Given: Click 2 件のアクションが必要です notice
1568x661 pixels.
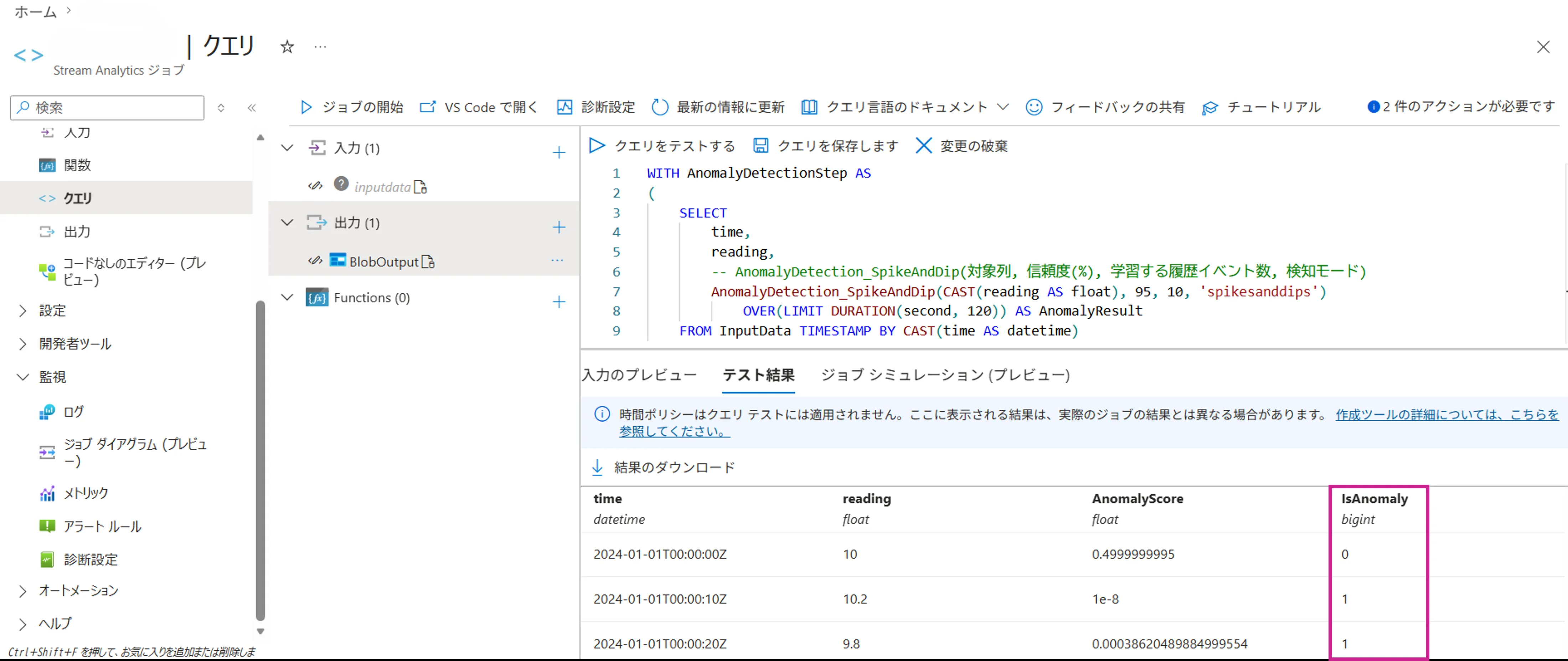Looking at the screenshot, I should pyautogui.click(x=1461, y=107).
